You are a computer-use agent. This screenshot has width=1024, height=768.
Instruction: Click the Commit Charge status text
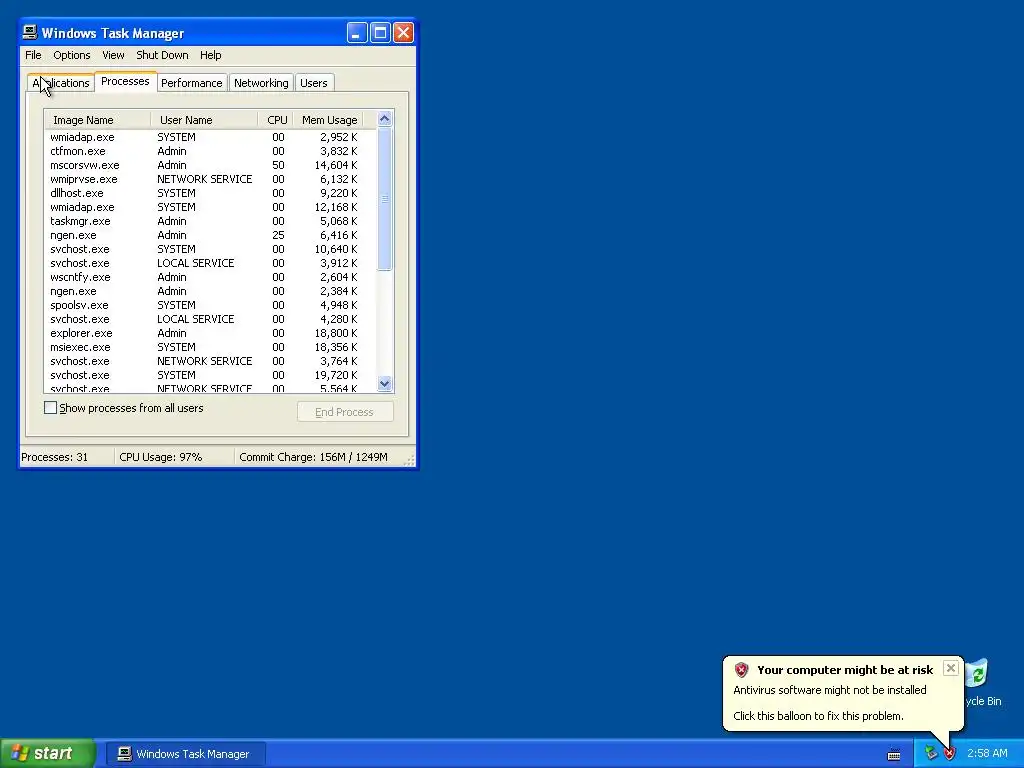pyautogui.click(x=313, y=457)
